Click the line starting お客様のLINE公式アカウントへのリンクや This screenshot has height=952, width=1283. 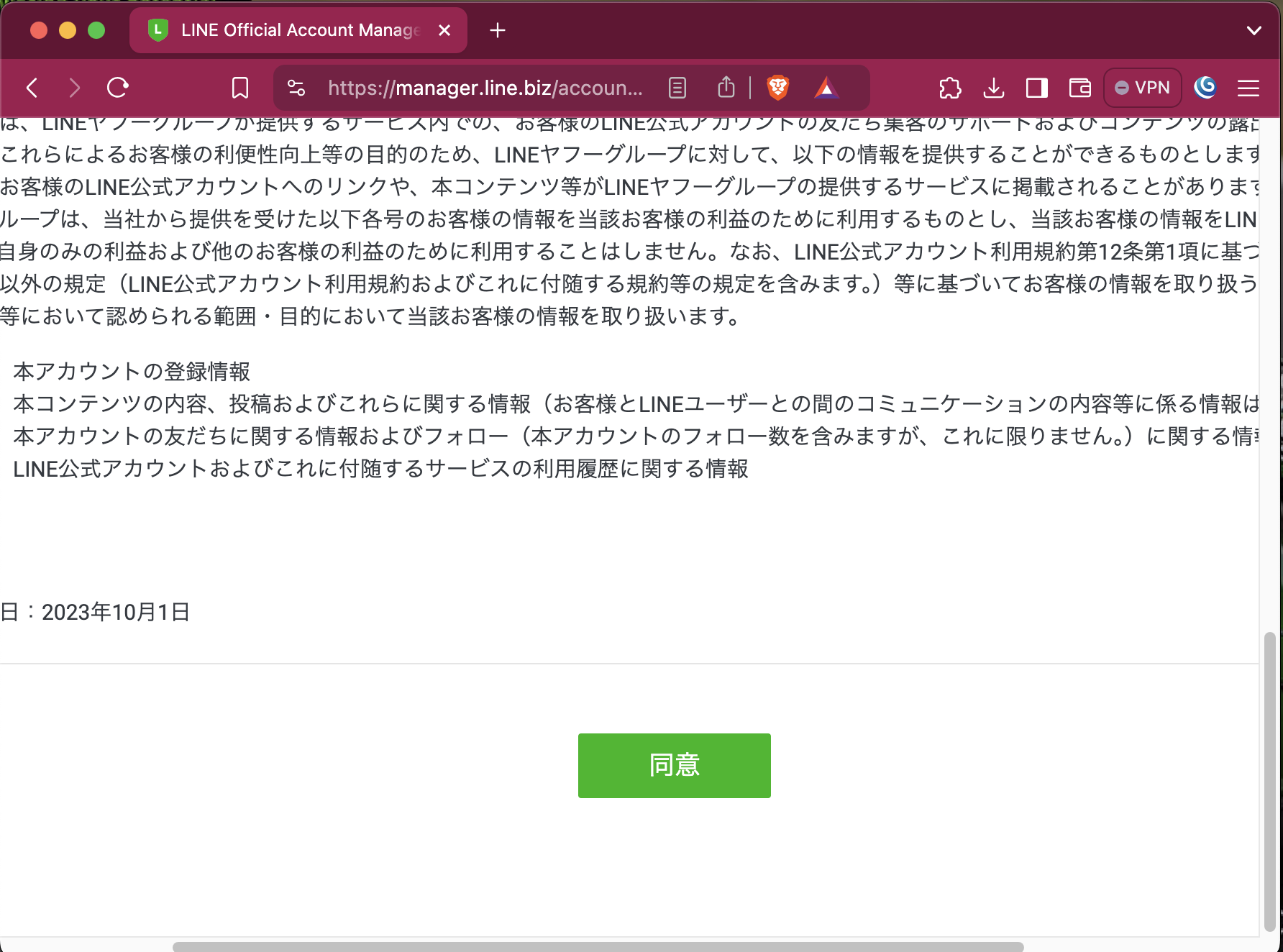(629, 187)
